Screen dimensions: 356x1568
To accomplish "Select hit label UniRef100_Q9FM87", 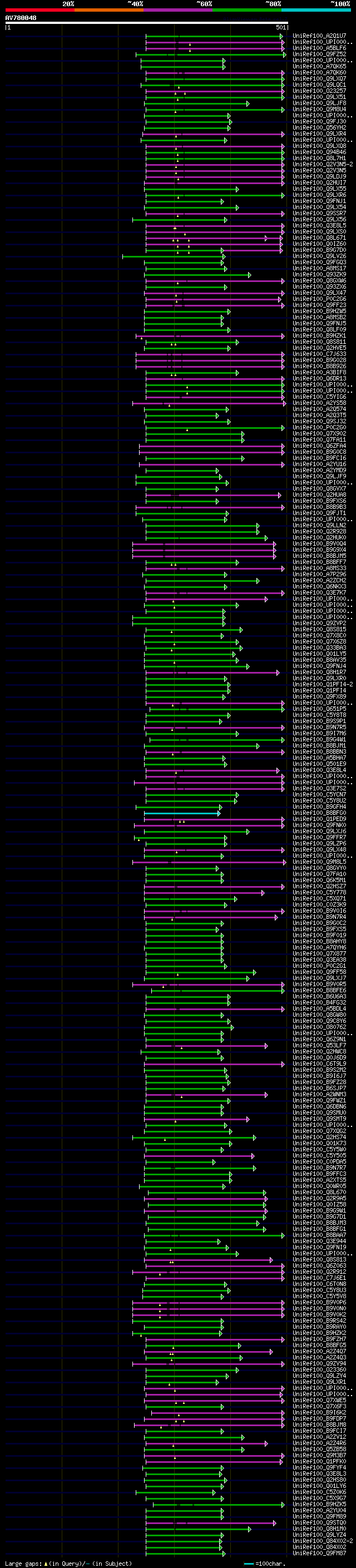I will click(319, 1554).
